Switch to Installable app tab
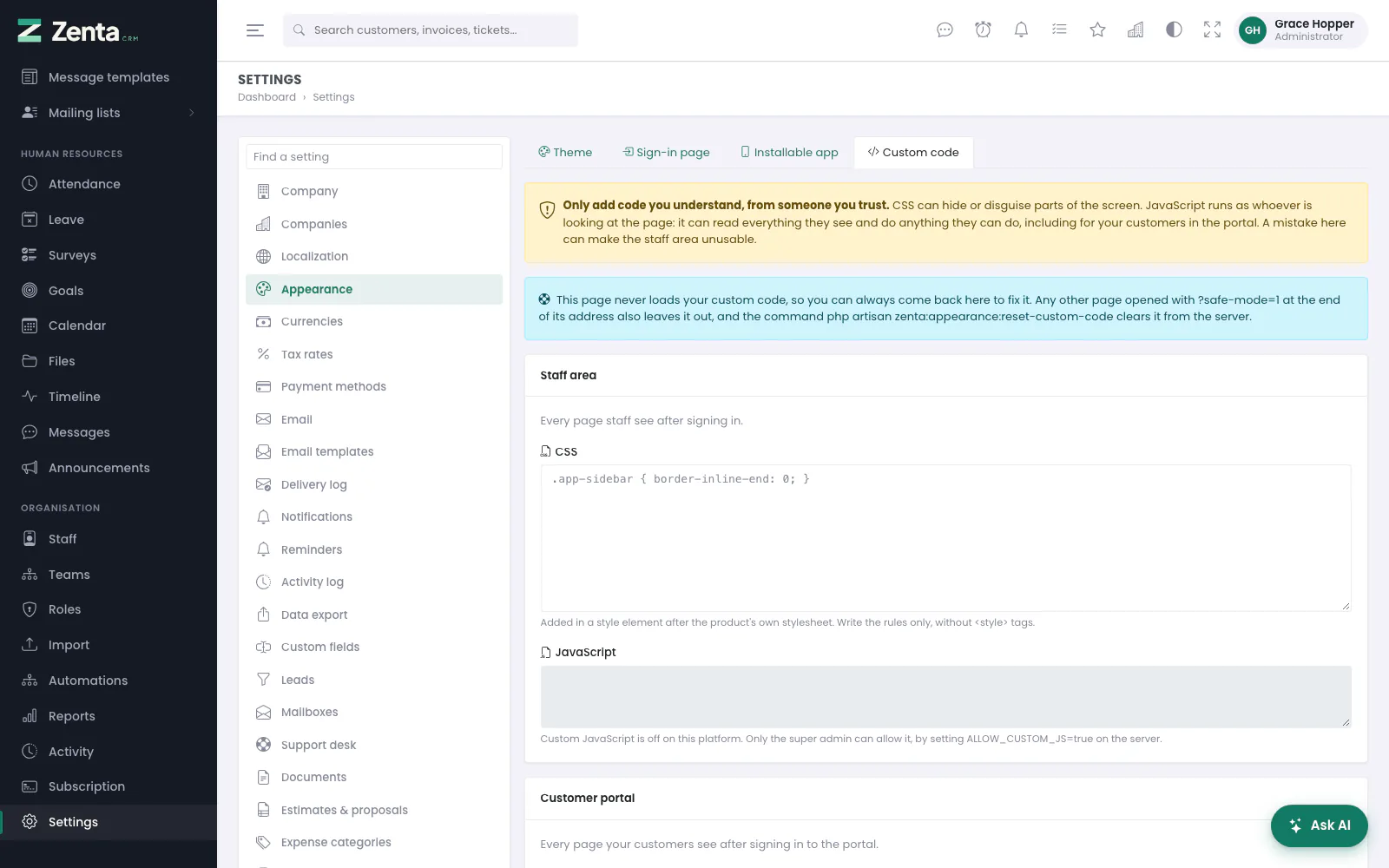The image size is (1389, 868). click(x=789, y=153)
